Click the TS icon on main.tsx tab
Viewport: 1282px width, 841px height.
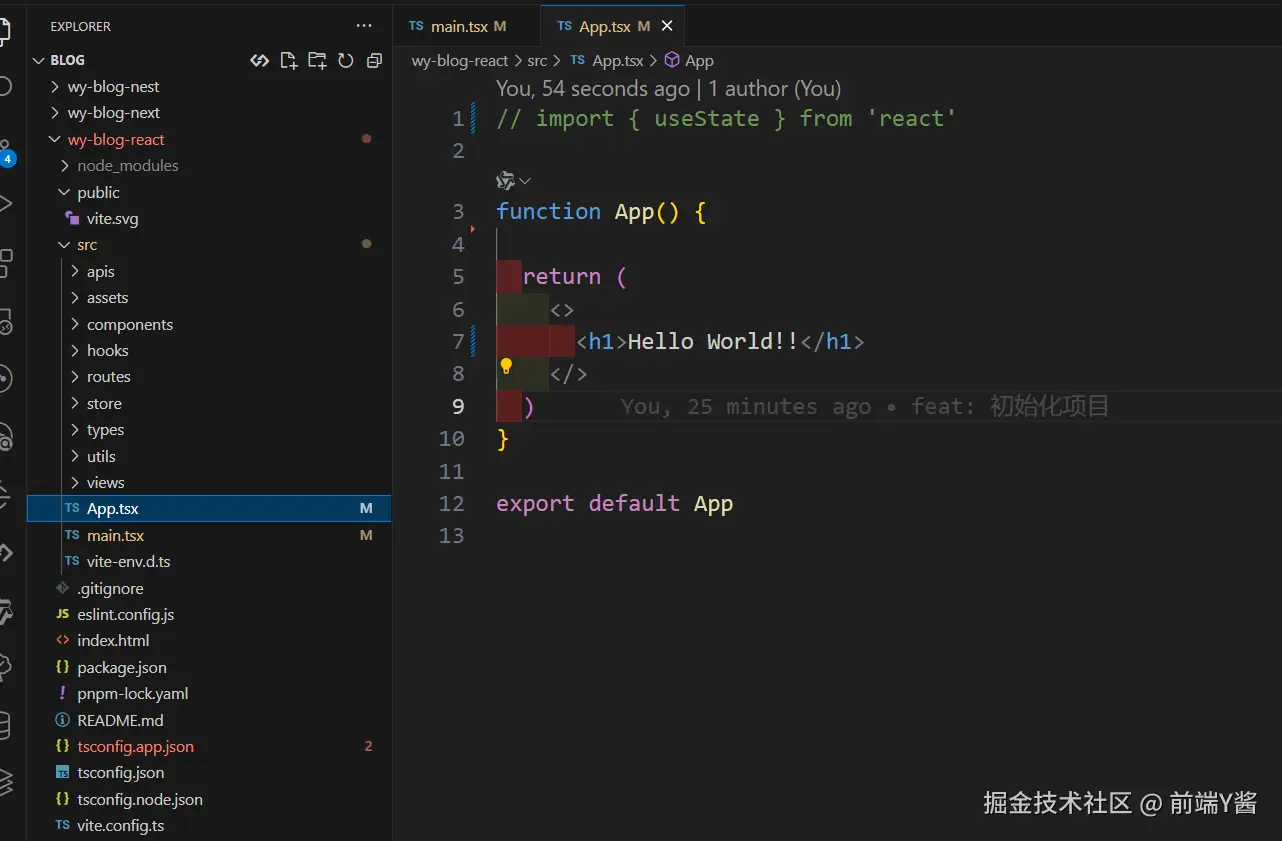(416, 26)
